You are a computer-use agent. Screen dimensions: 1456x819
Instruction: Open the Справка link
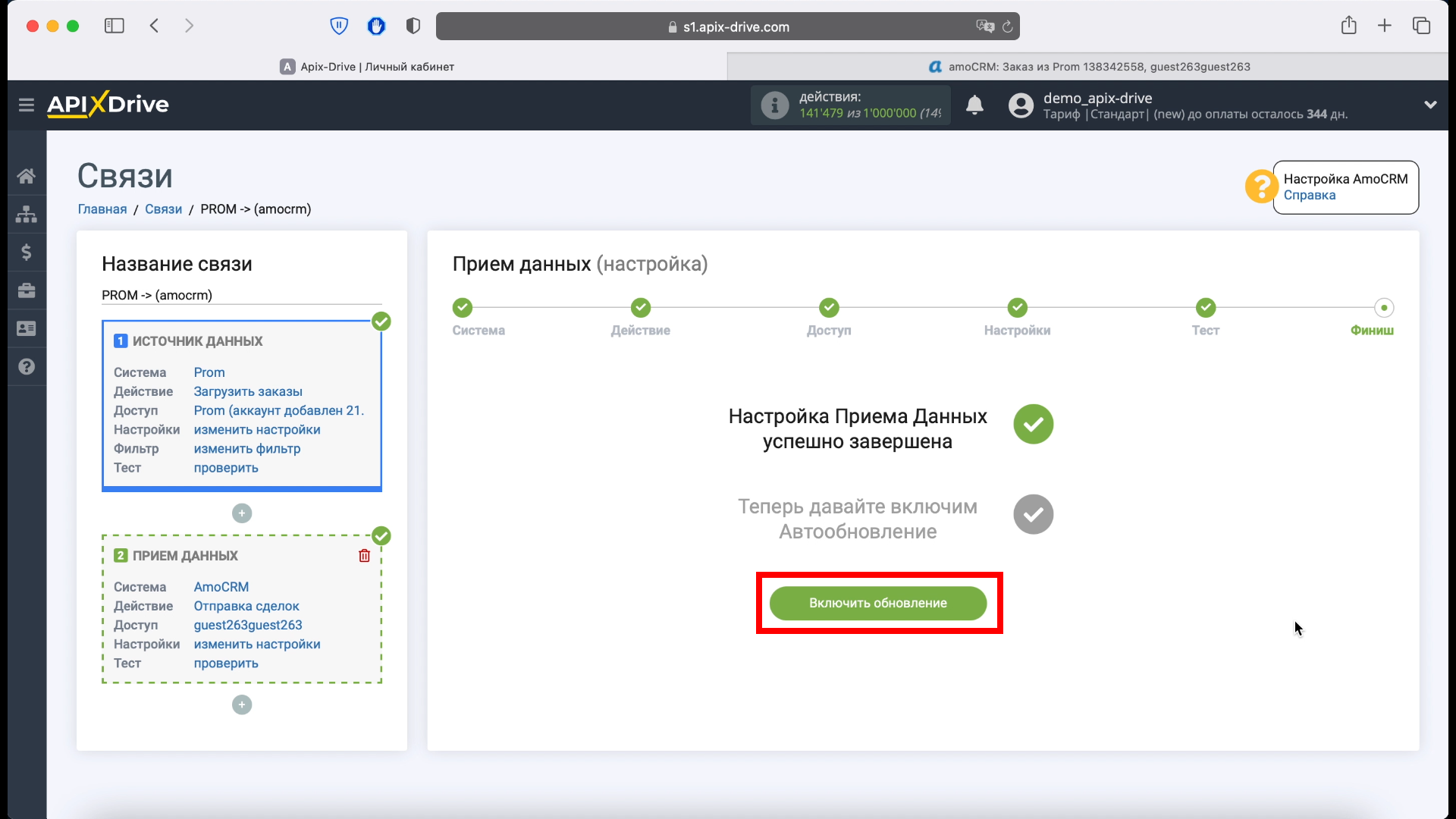pos(1310,195)
